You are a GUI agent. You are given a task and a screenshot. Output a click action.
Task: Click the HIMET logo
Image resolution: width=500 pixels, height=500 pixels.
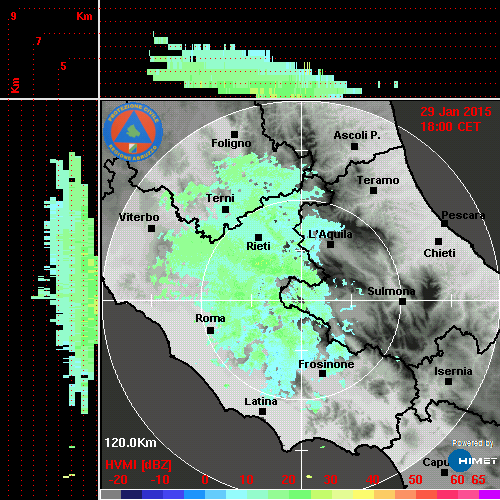pyautogui.click(x=472, y=461)
